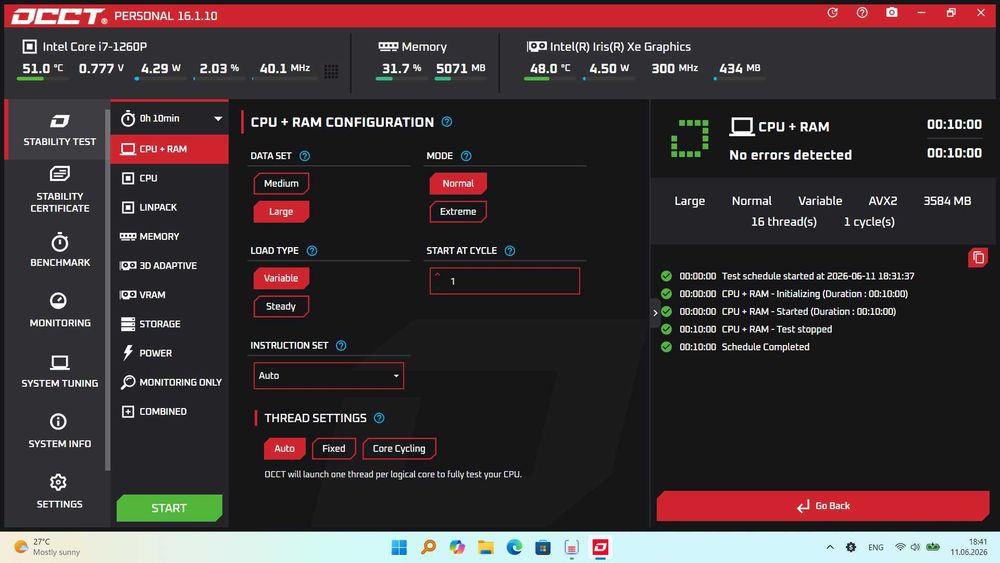Set thread settings to Auto

[284, 448]
